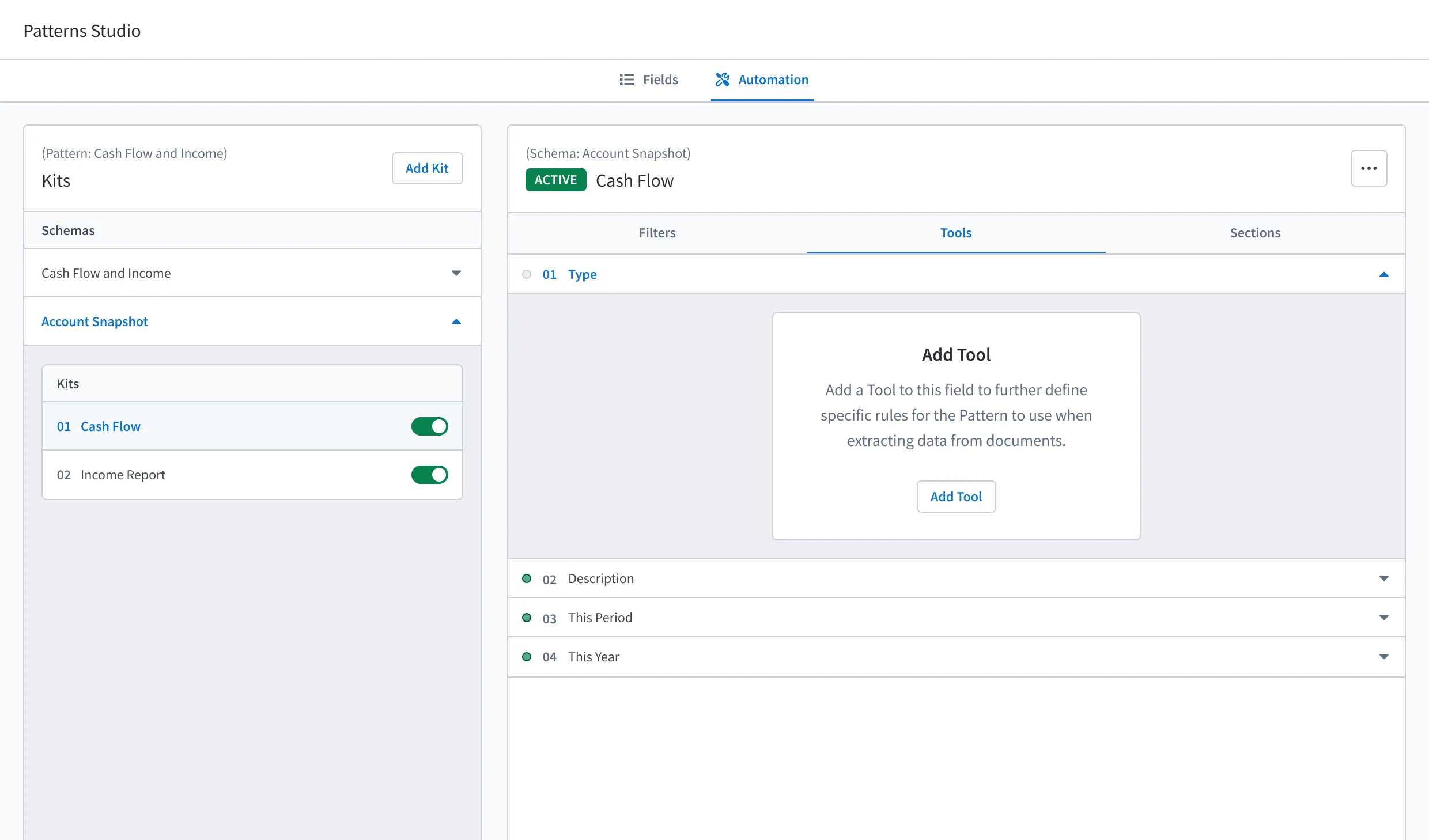Click the green status dot beside This Year
This screenshot has height=840, width=1429.
click(x=527, y=657)
